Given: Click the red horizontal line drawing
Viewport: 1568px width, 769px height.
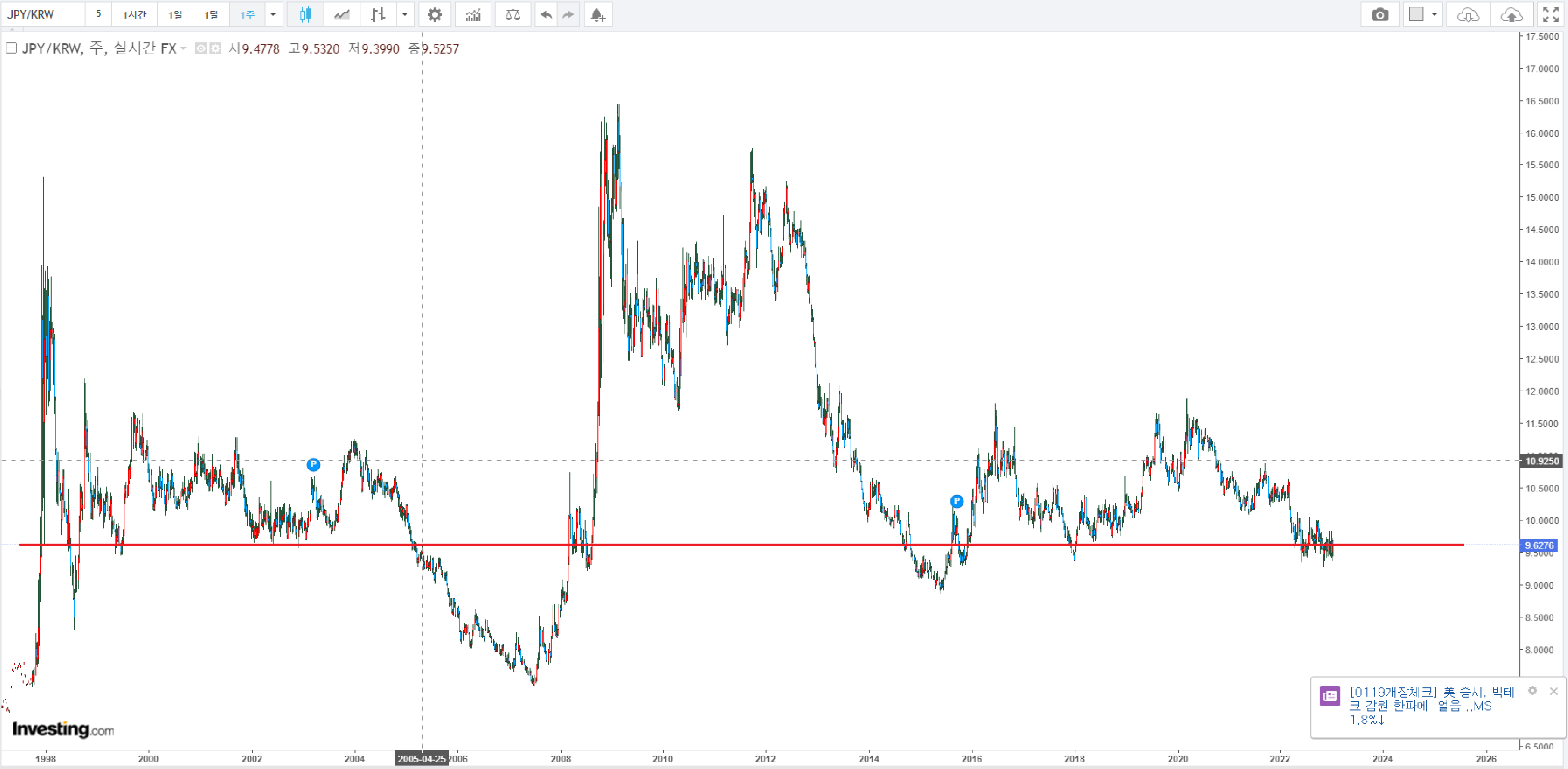Looking at the screenshot, I should point(742,544).
